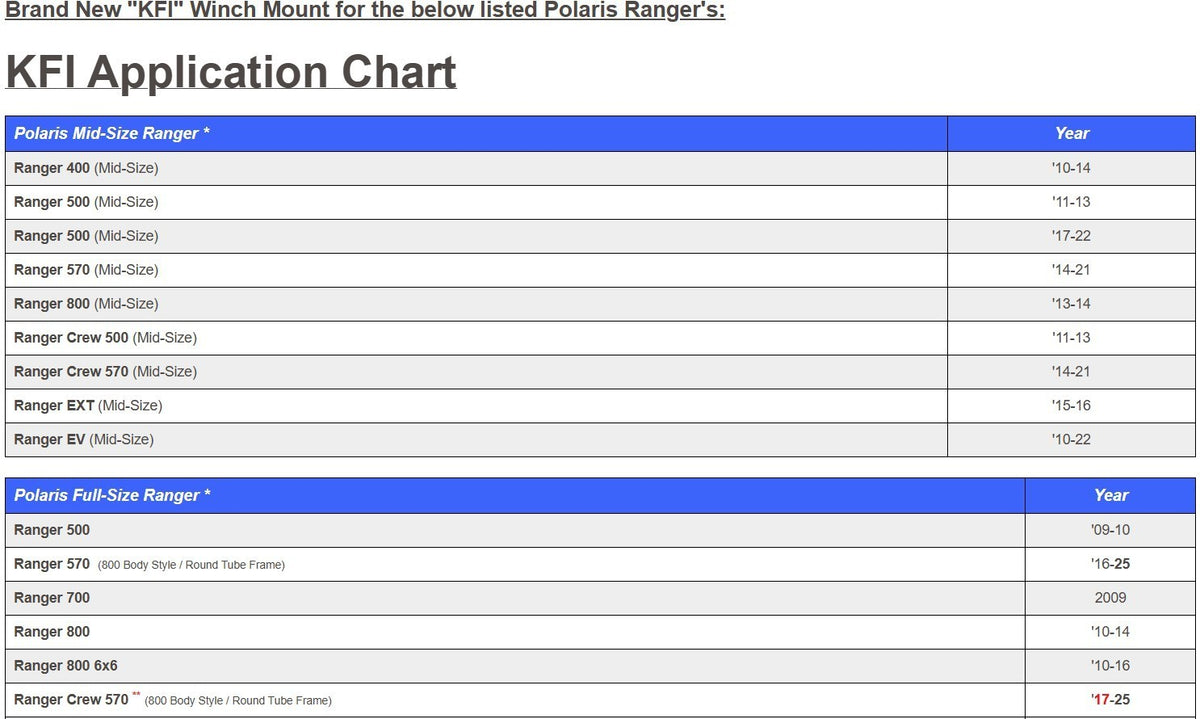
Task: Click the Ranger Crew 500 (Mid-Size) row
Action: (x=600, y=338)
